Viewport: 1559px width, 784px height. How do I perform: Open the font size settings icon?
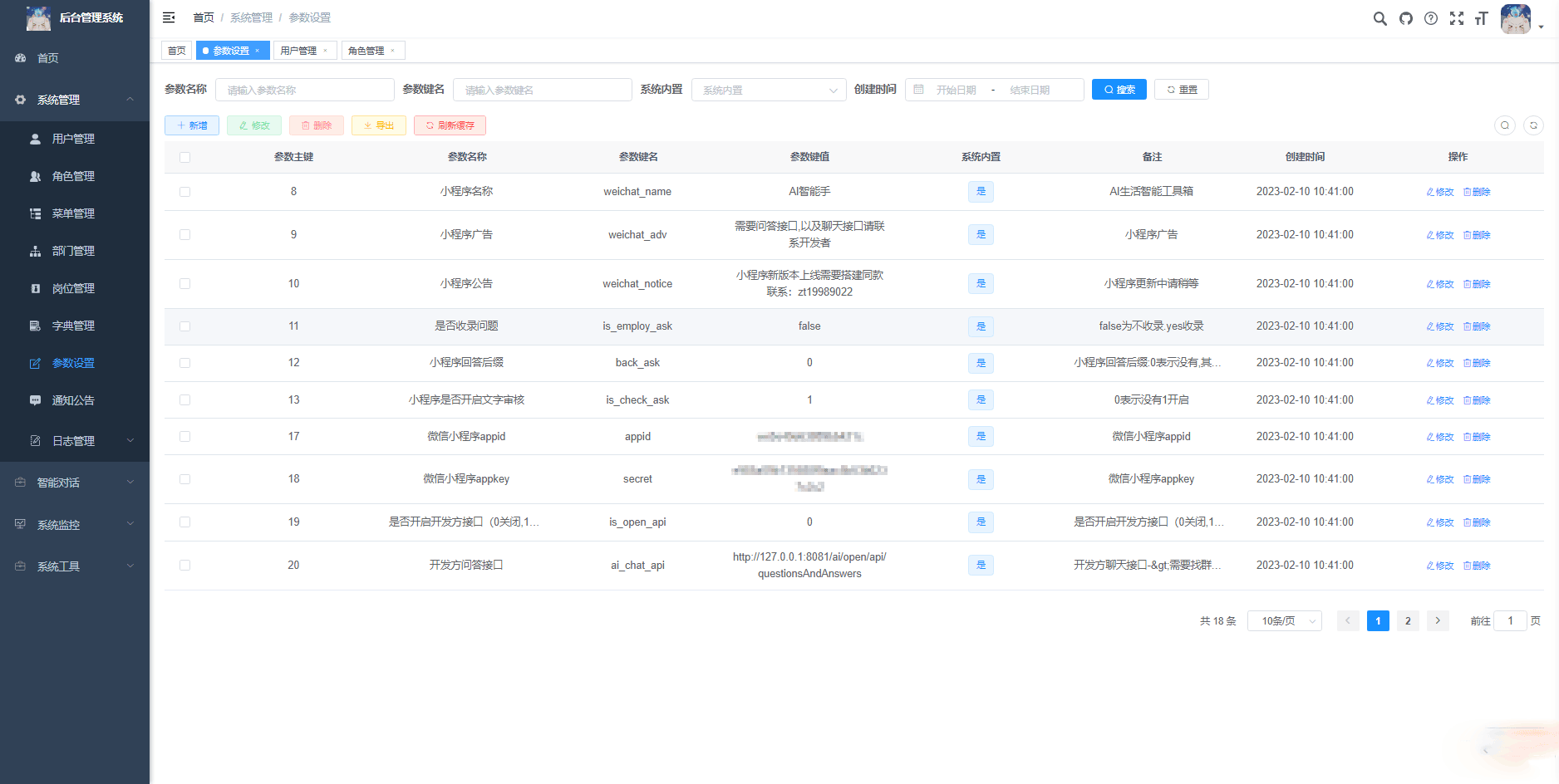pos(1481,18)
